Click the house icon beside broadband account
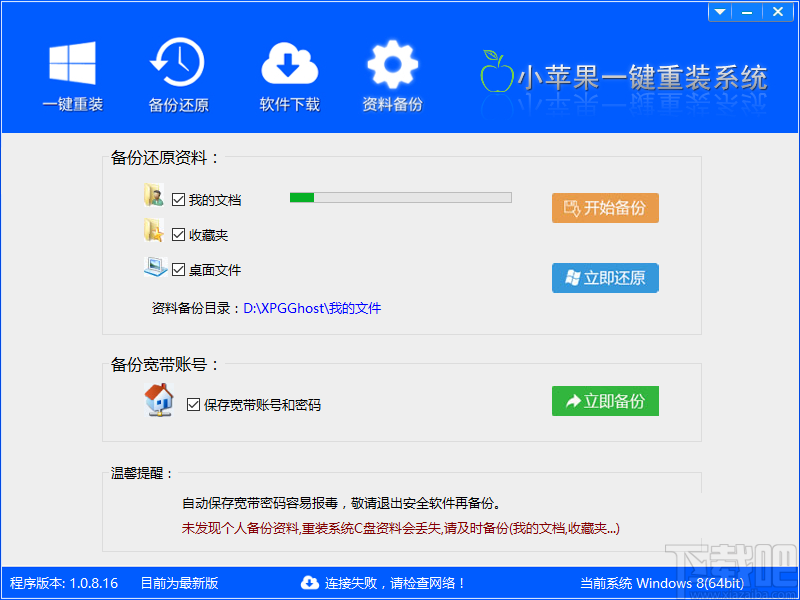The width and height of the screenshot is (800, 600). [159, 400]
